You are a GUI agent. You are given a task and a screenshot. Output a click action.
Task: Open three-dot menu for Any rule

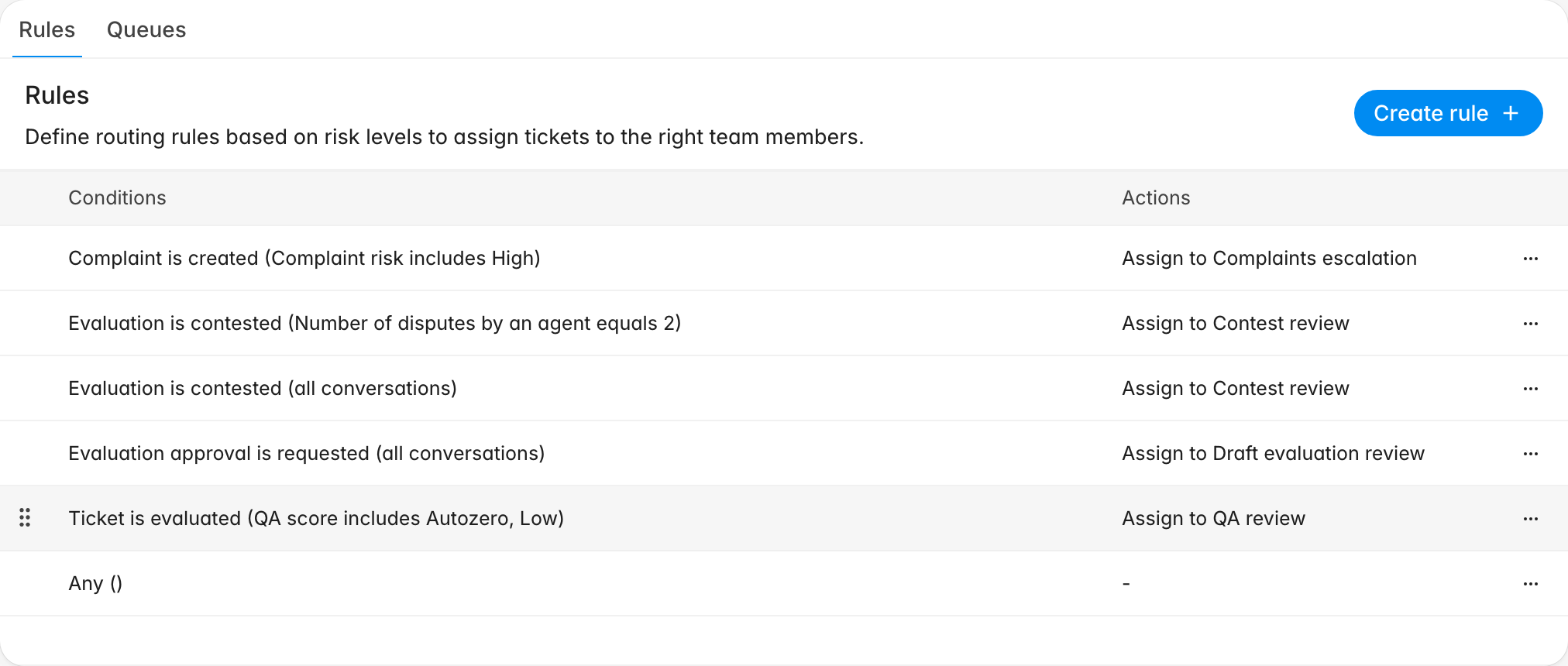[1530, 584]
